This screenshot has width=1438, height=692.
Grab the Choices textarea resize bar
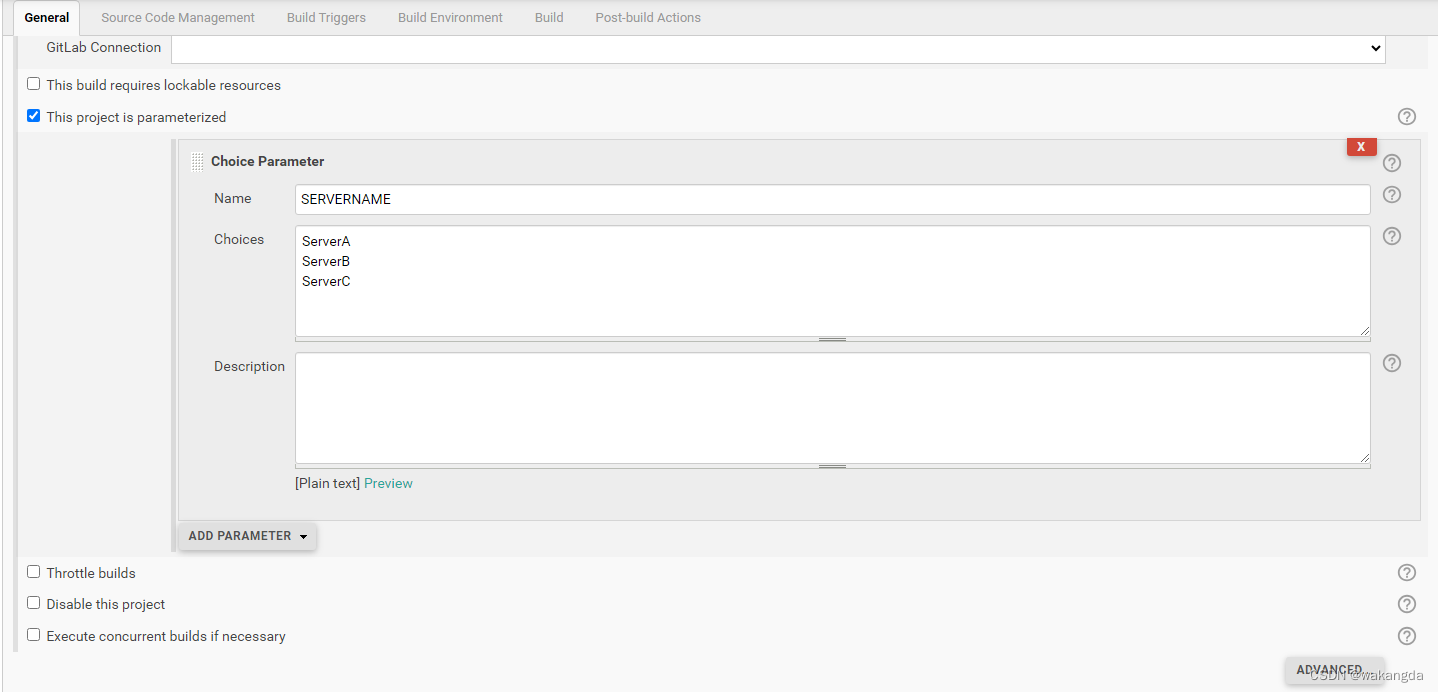coord(832,340)
